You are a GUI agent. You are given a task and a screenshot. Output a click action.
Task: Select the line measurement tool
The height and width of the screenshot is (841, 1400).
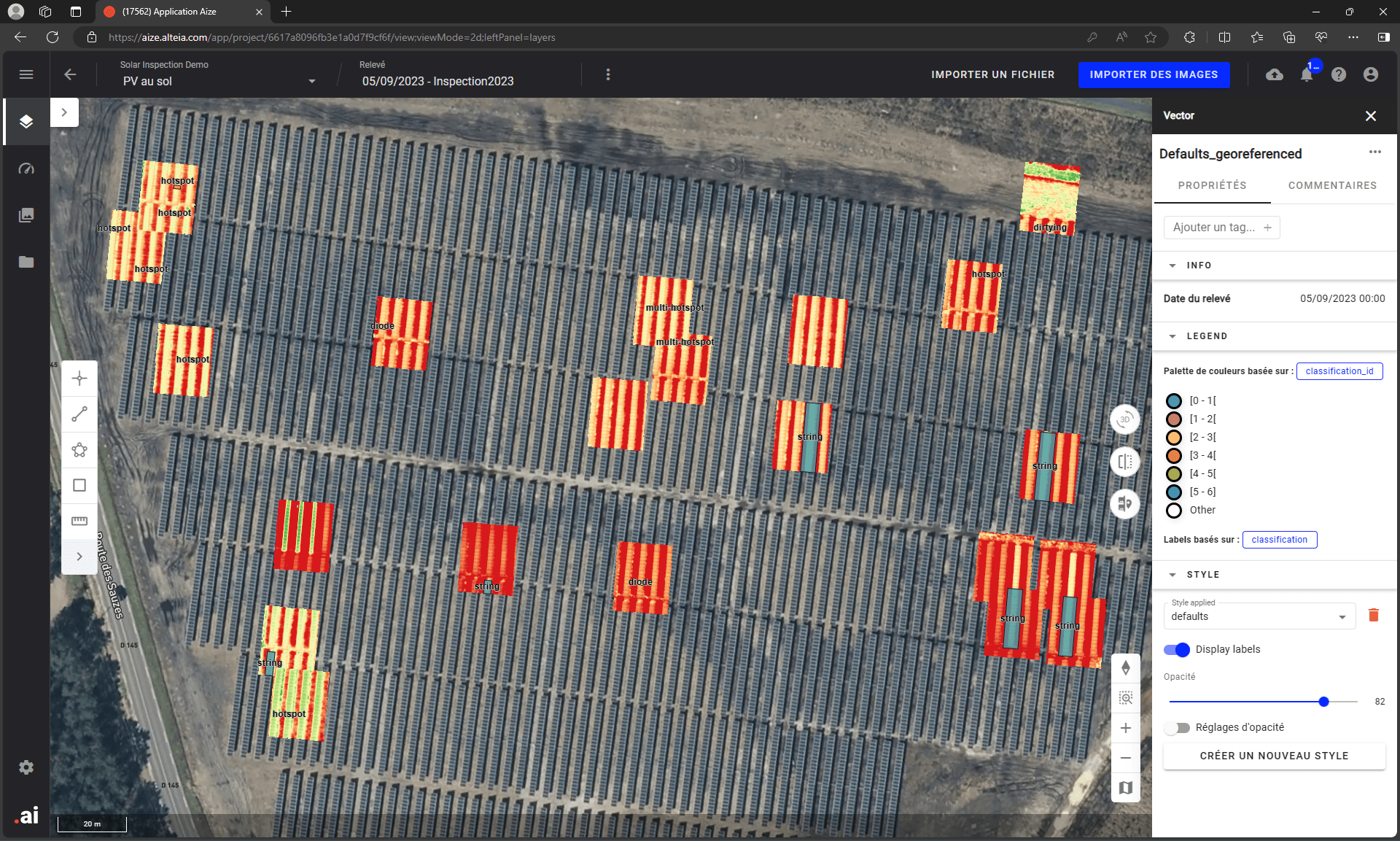coord(79,414)
